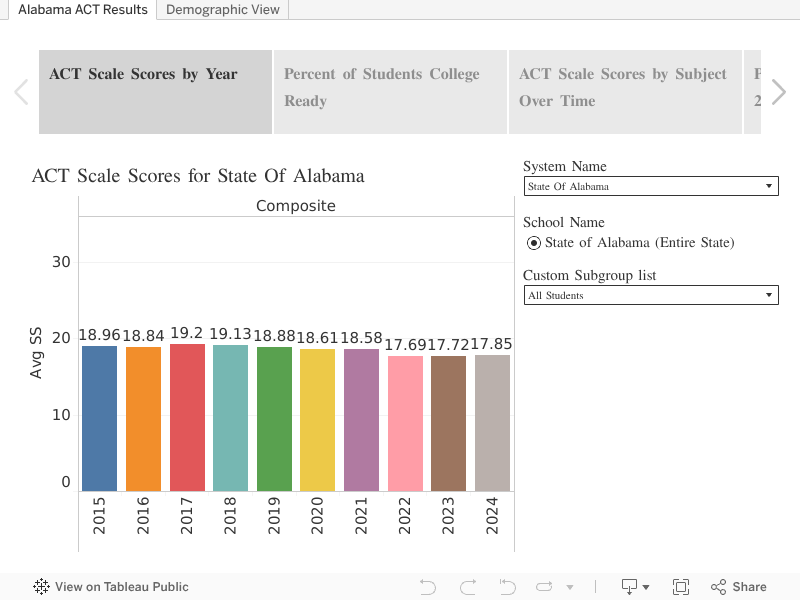Image resolution: width=800 pixels, height=600 pixels.
Task: Click the Share button
Action: (739, 587)
